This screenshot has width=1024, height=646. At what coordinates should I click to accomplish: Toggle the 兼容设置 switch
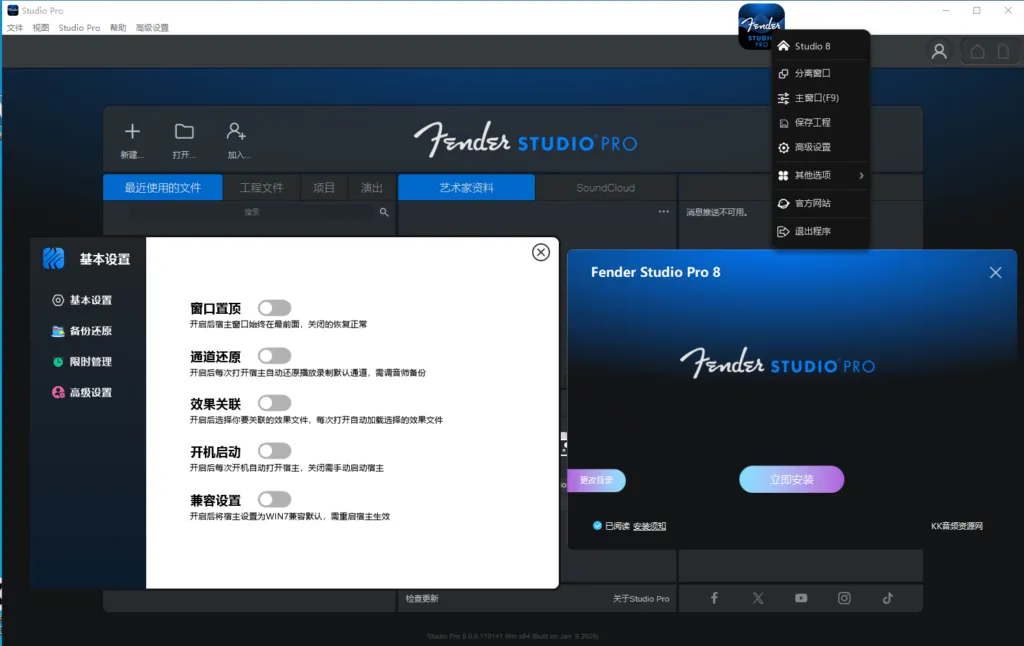[274, 499]
